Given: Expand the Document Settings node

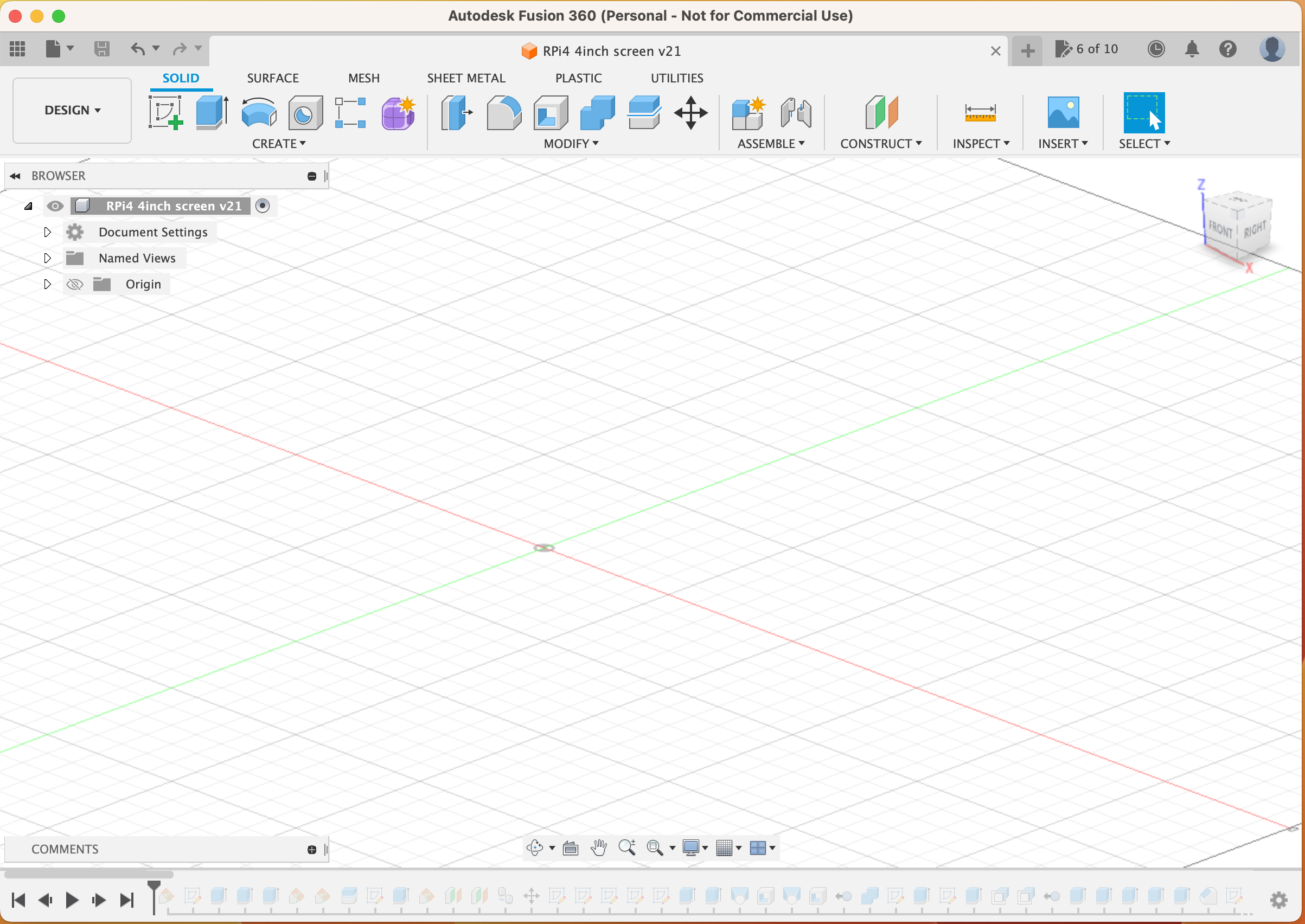Looking at the screenshot, I should (x=47, y=232).
